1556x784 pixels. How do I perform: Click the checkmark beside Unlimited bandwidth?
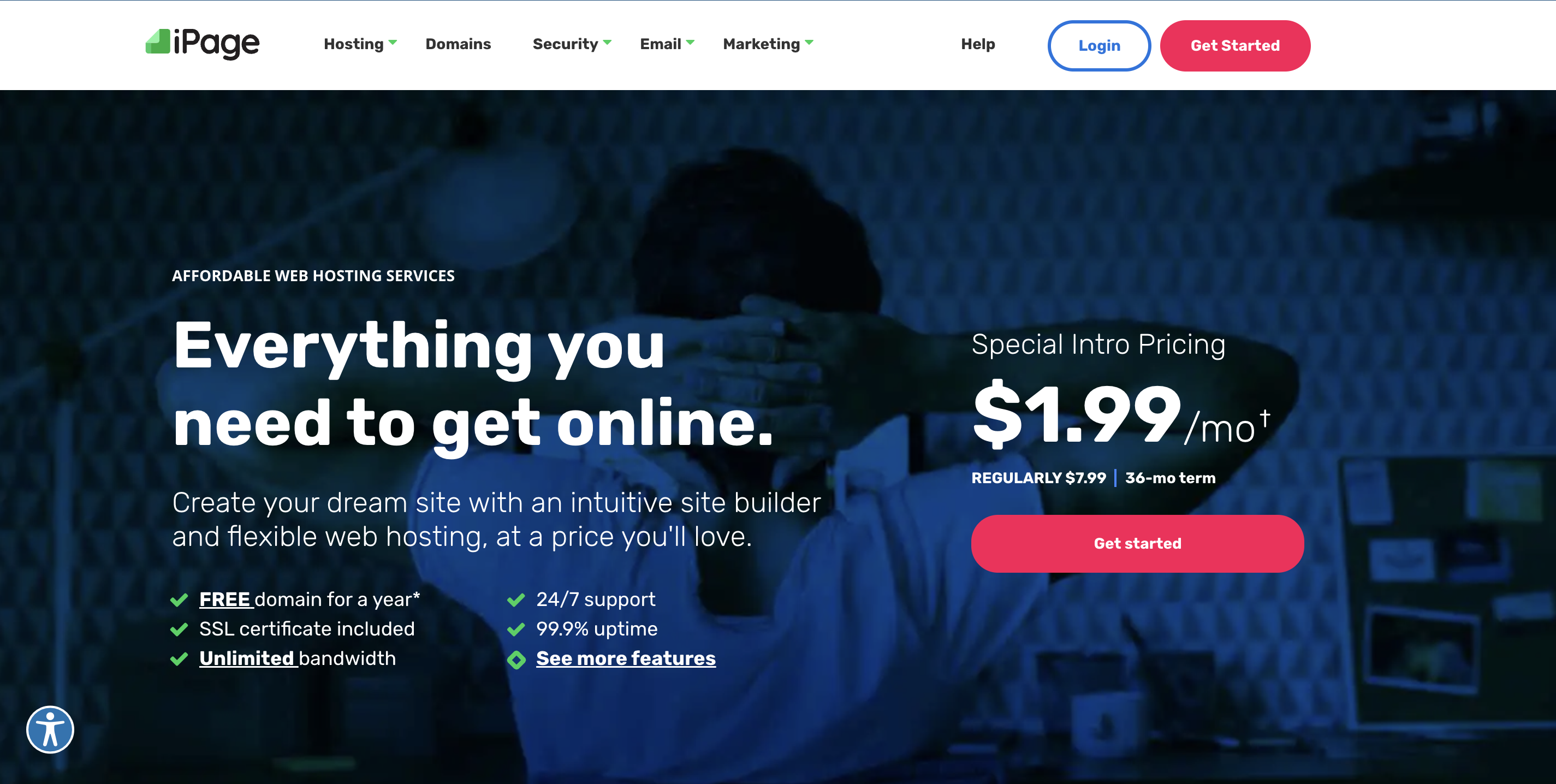click(x=179, y=659)
